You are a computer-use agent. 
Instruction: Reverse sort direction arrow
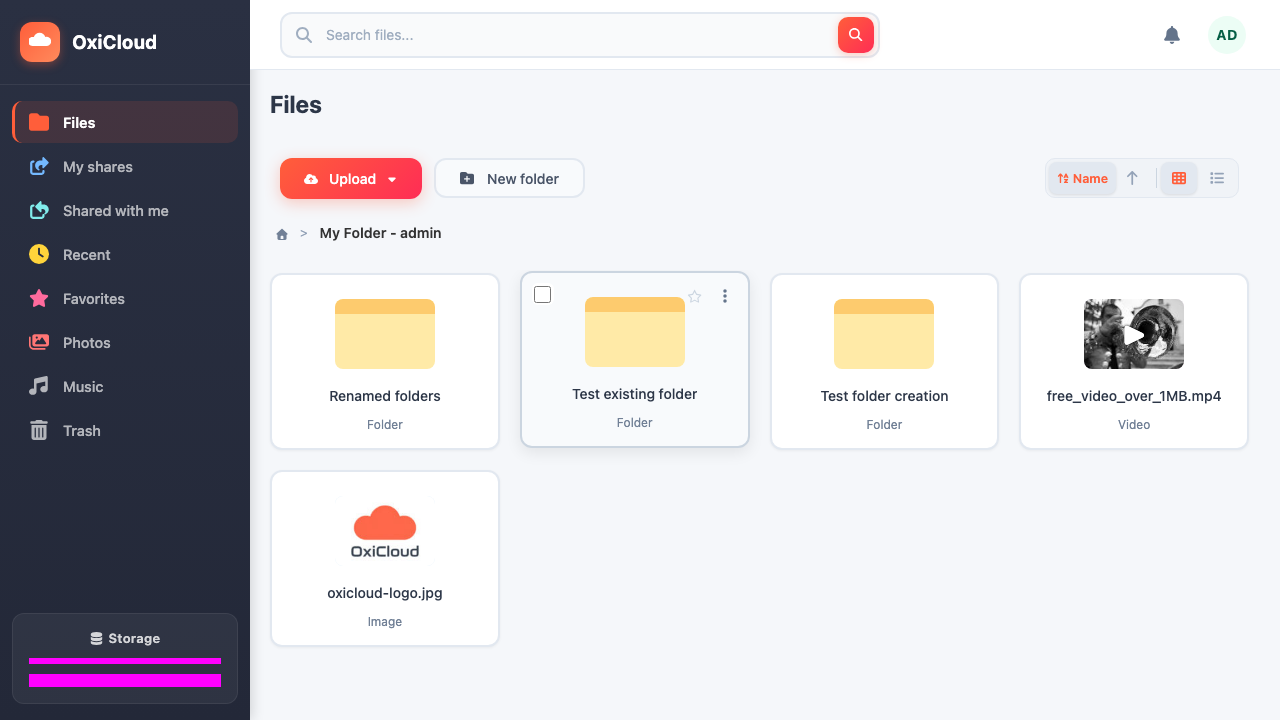(x=1132, y=179)
